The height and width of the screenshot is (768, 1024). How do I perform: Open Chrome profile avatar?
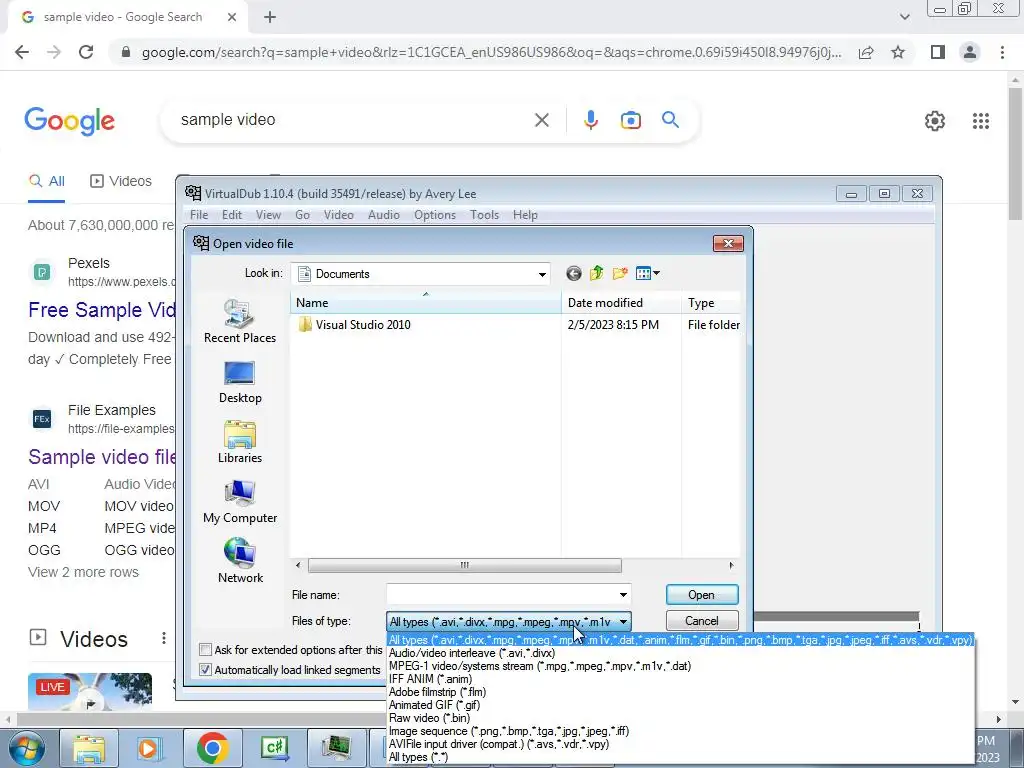click(x=970, y=52)
